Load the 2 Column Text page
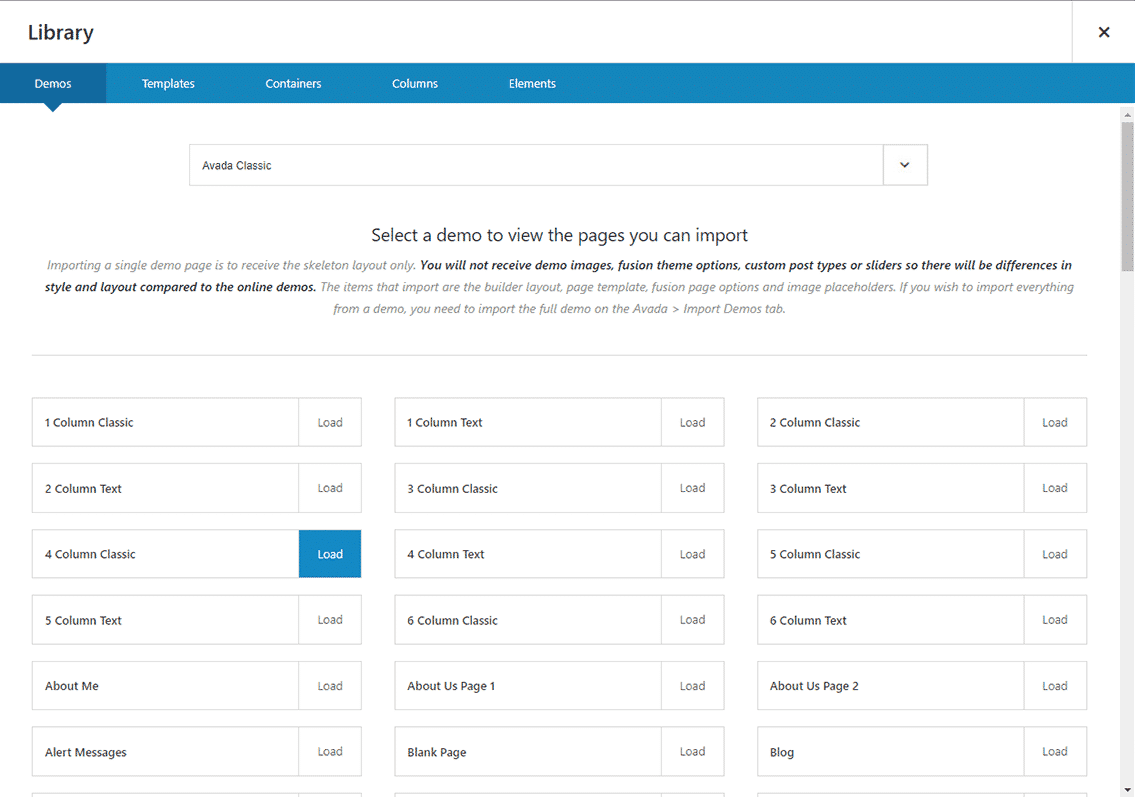 click(x=330, y=488)
